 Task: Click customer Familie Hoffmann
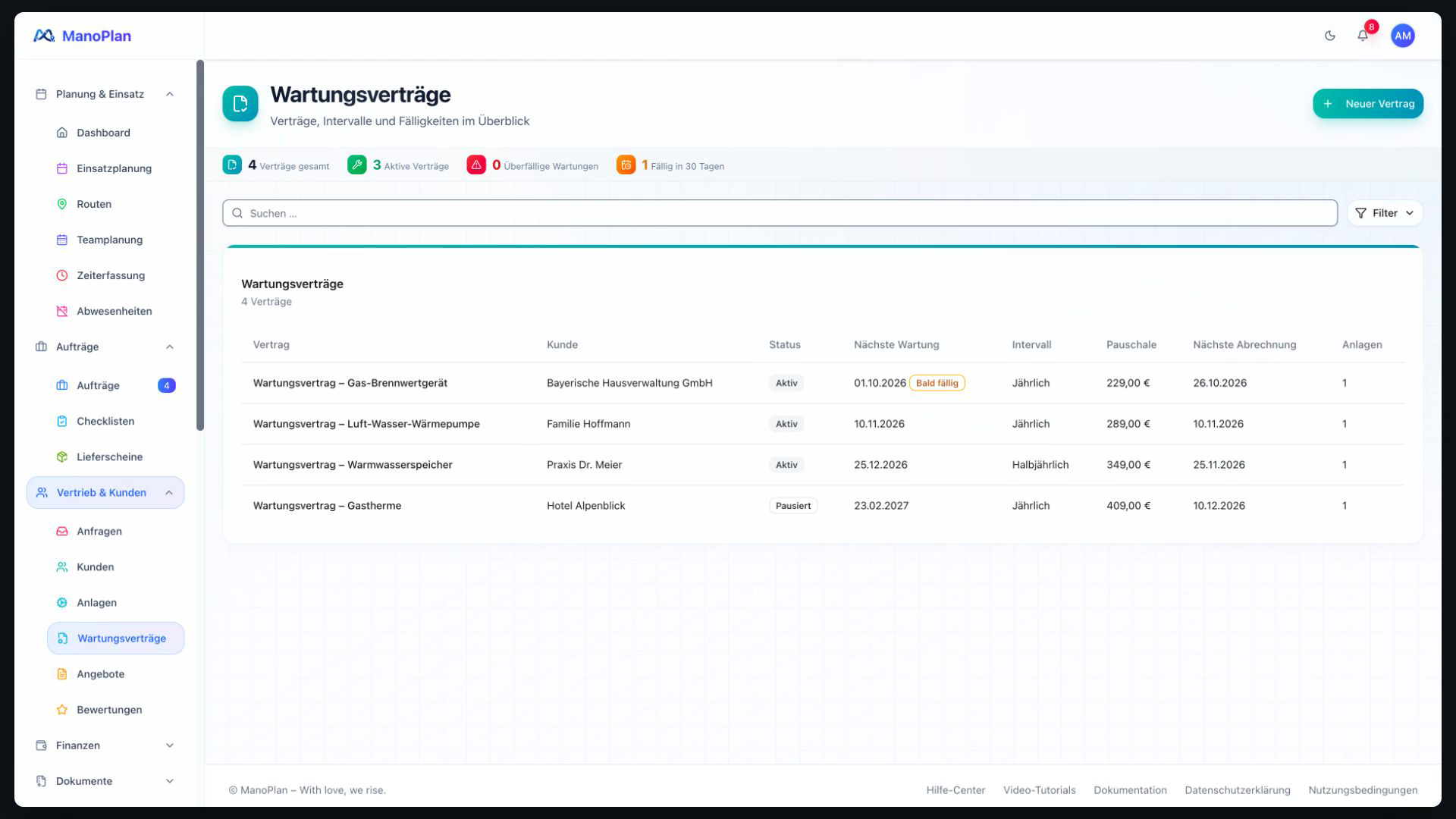588,424
